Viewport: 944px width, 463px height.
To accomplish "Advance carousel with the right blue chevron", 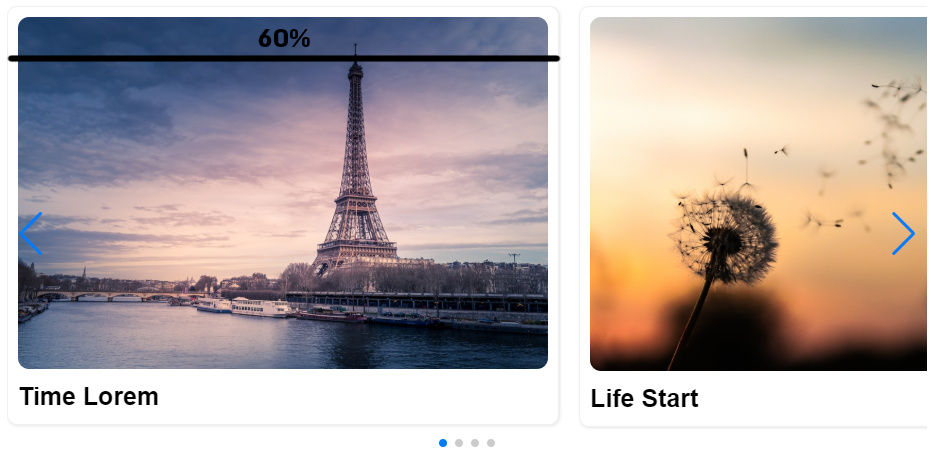I will coord(903,234).
